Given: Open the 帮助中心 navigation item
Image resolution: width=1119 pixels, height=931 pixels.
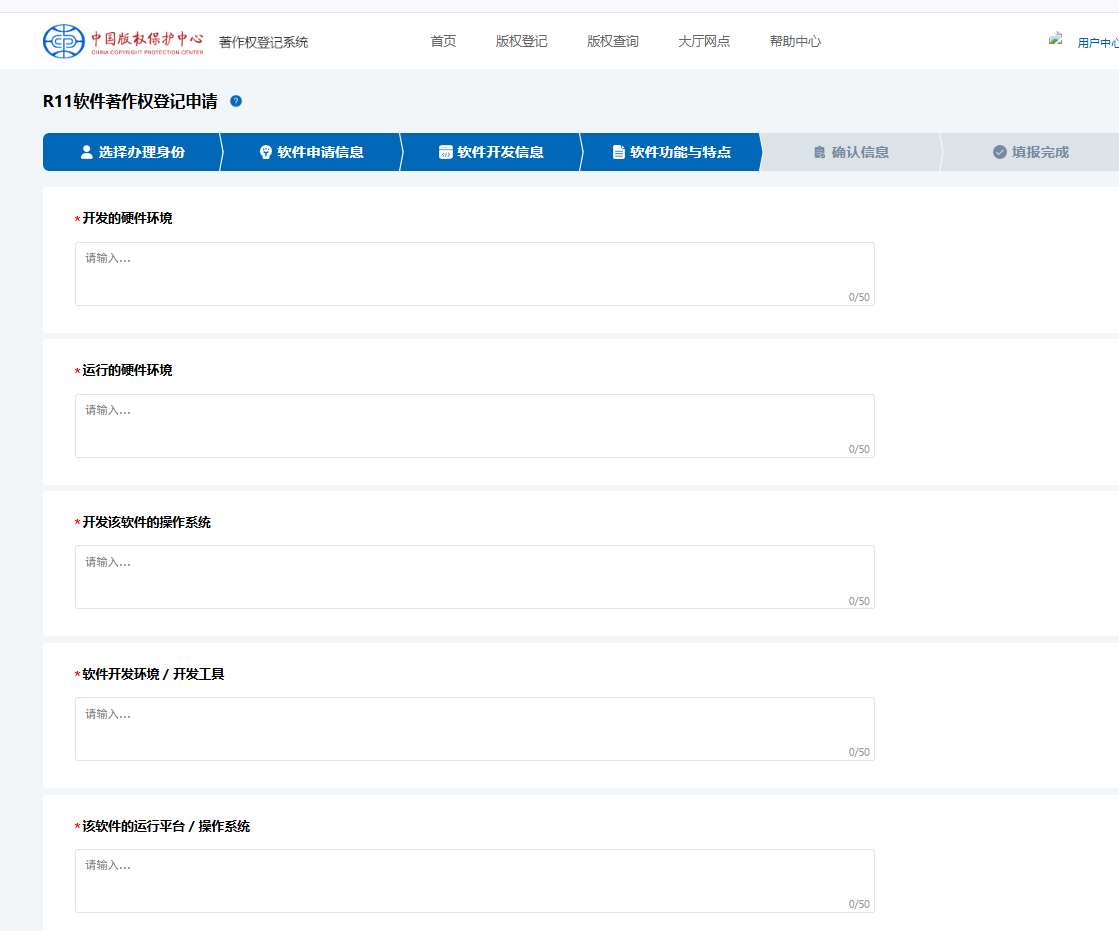Looking at the screenshot, I should pyautogui.click(x=795, y=41).
